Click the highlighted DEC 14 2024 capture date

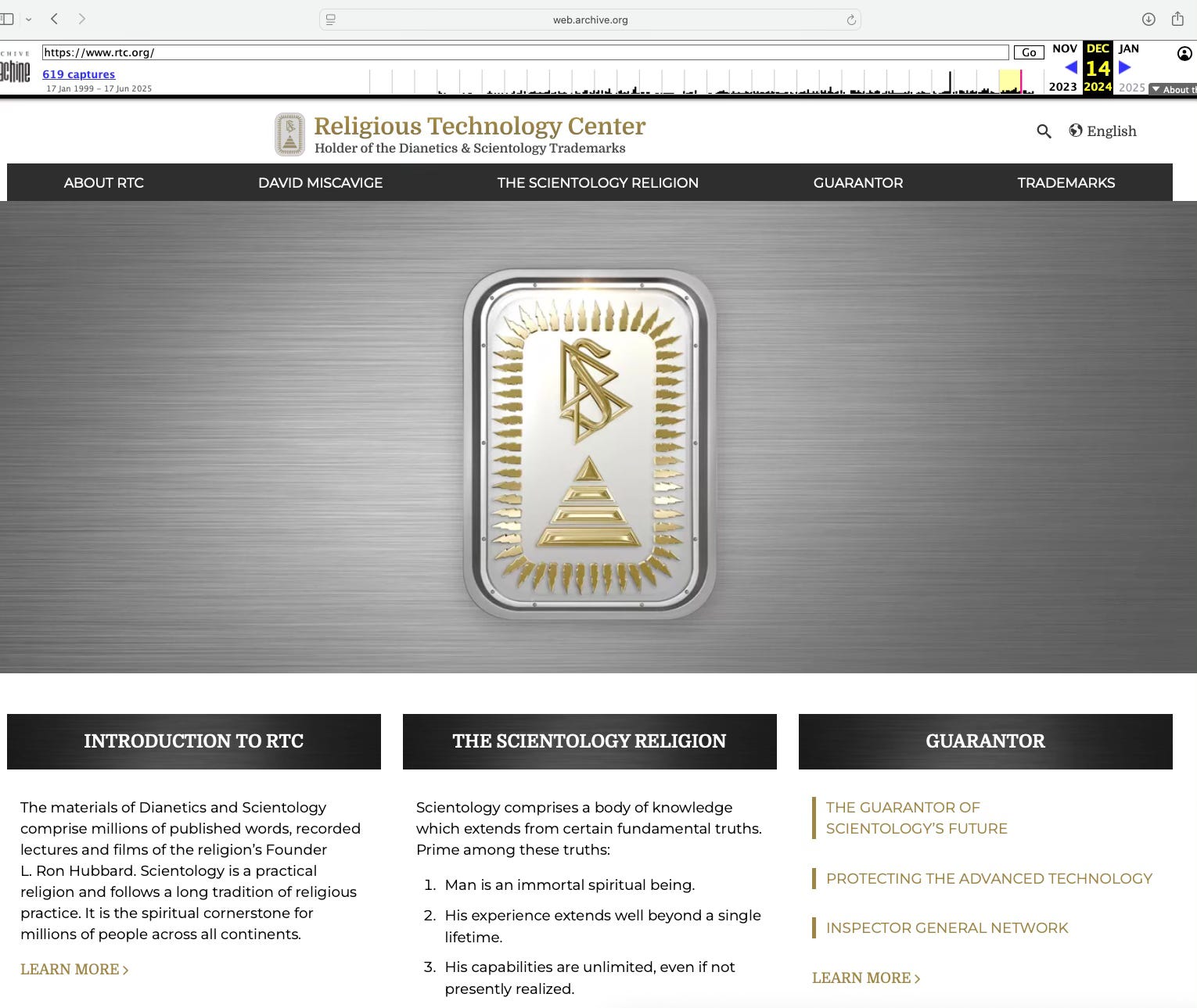pyautogui.click(x=1098, y=68)
